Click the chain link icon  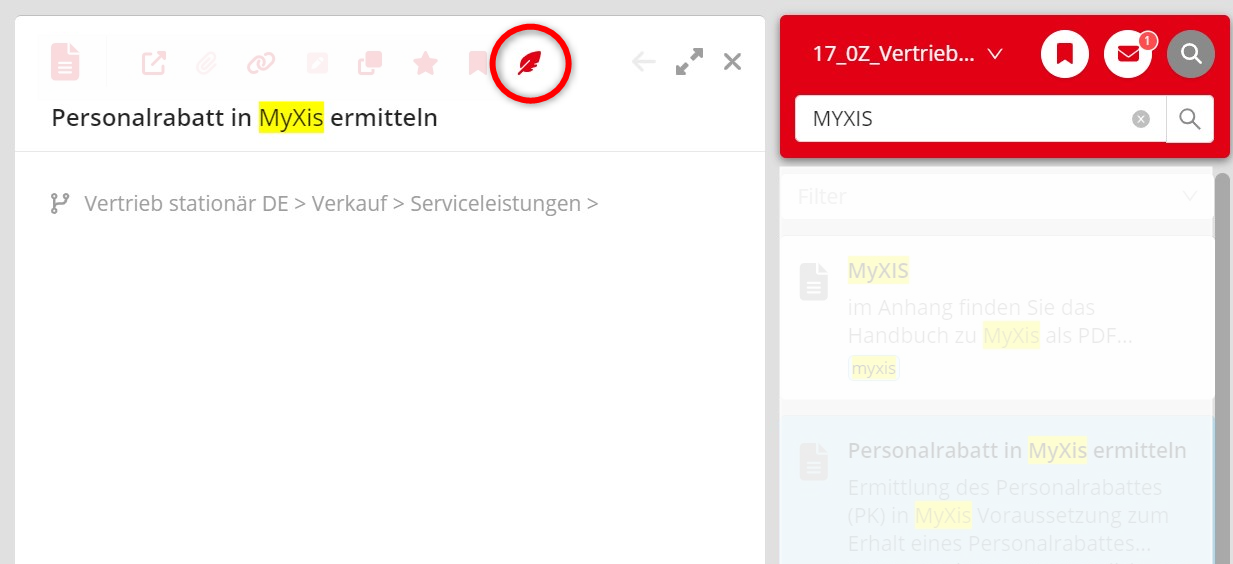pos(261,63)
